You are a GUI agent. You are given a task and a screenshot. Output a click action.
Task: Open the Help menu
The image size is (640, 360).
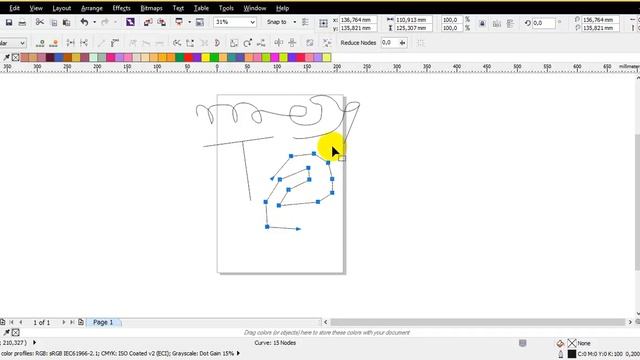pos(282,8)
